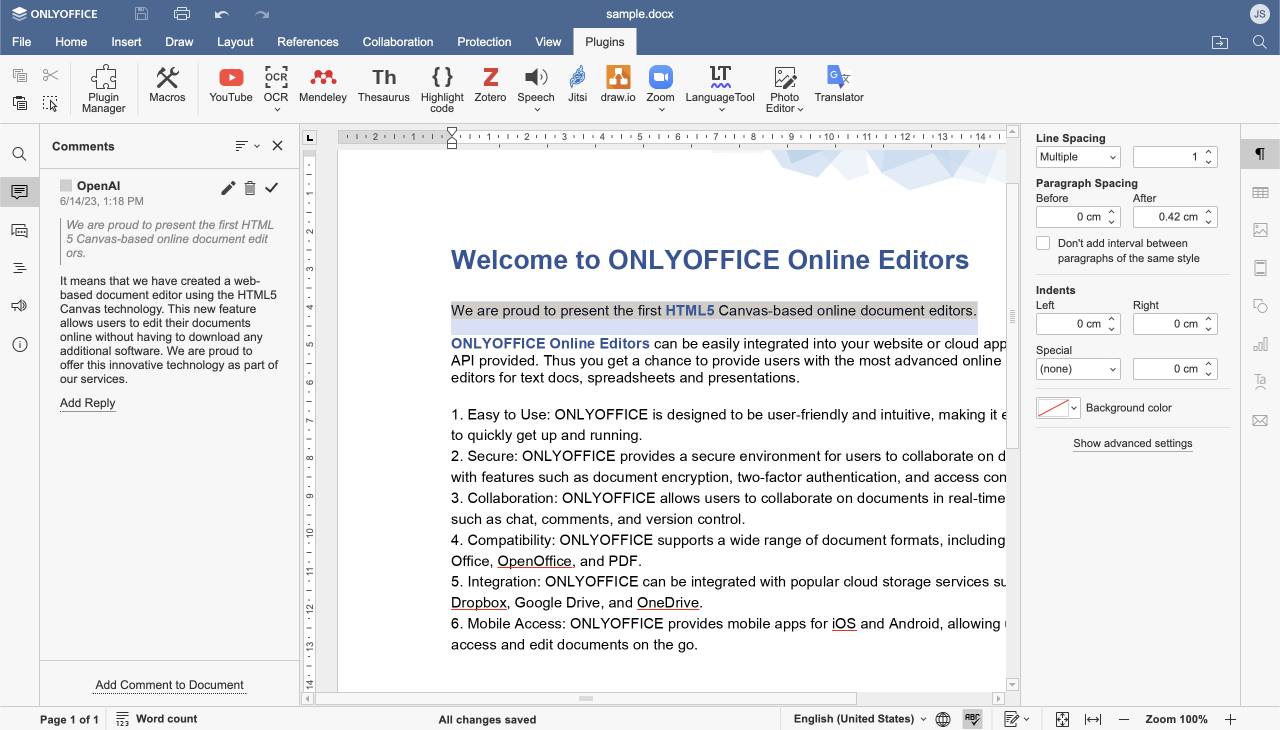The height and width of the screenshot is (730, 1280).
Task: Expand the Zoom plugin dropdown arrow
Action: (x=661, y=109)
